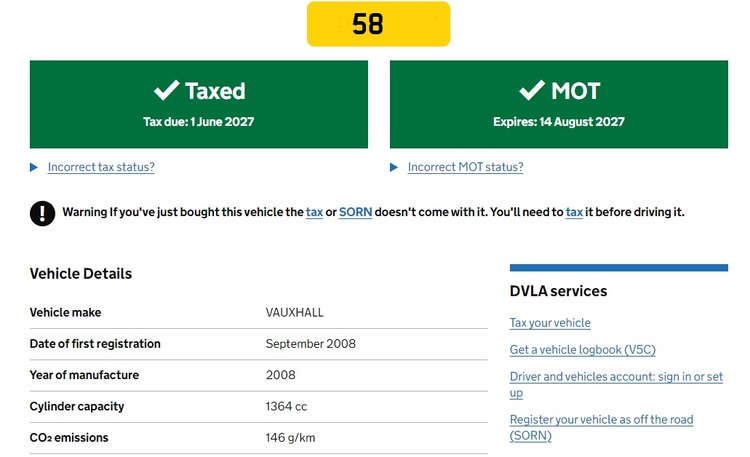
Task: Click the green MOT status panel
Action: pos(559,104)
